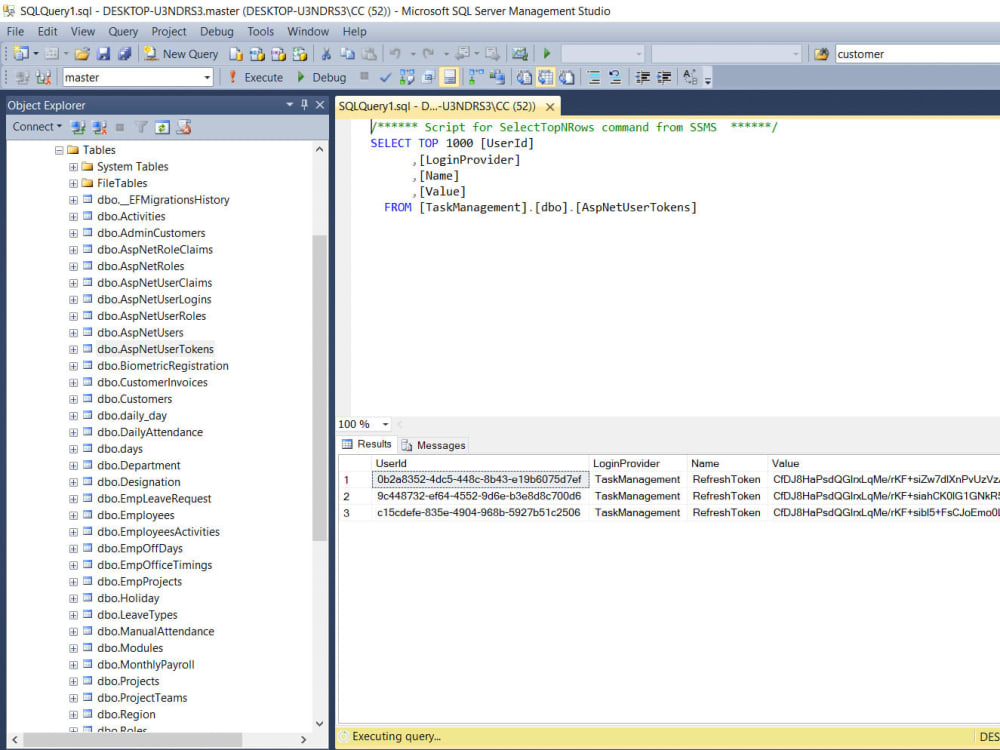1000x750 pixels.
Task: Click Connect Object Explorer icon
Action: pyautogui.click(x=78, y=127)
